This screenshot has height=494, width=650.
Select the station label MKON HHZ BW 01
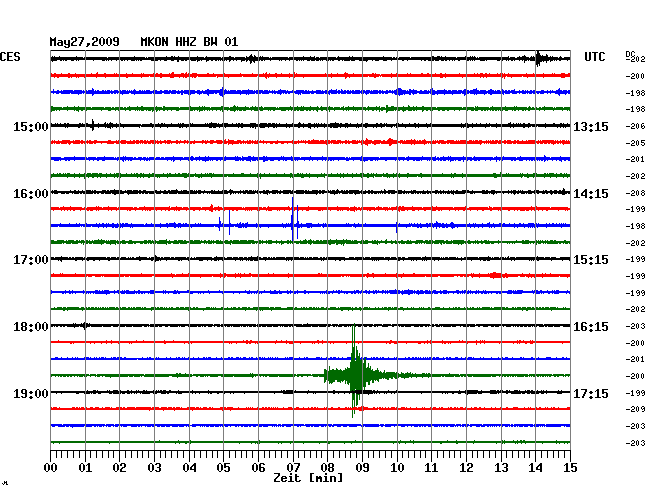pyautogui.click(x=189, y=42)
